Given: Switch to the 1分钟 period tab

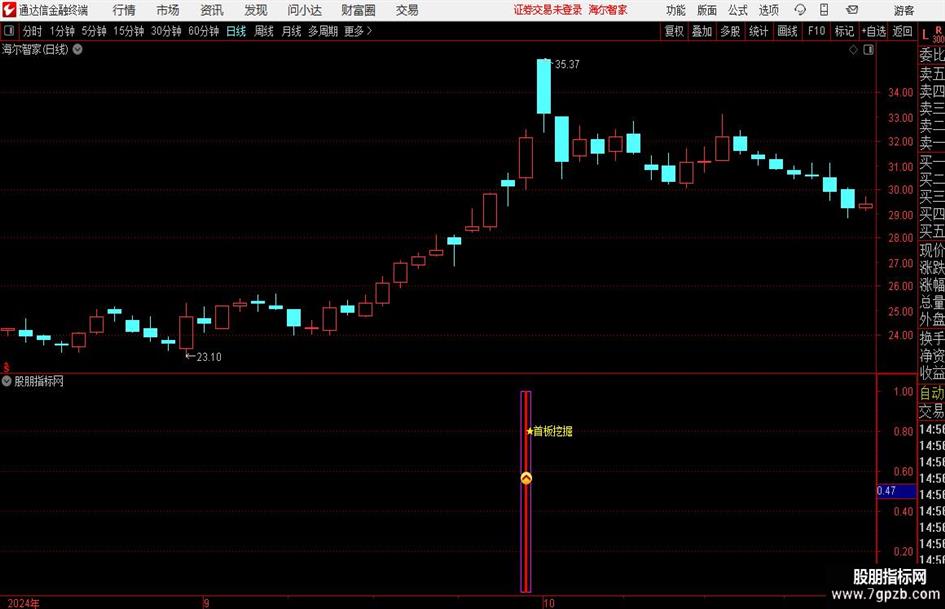Looking at the screenshot, I should (x=62, y=31).
